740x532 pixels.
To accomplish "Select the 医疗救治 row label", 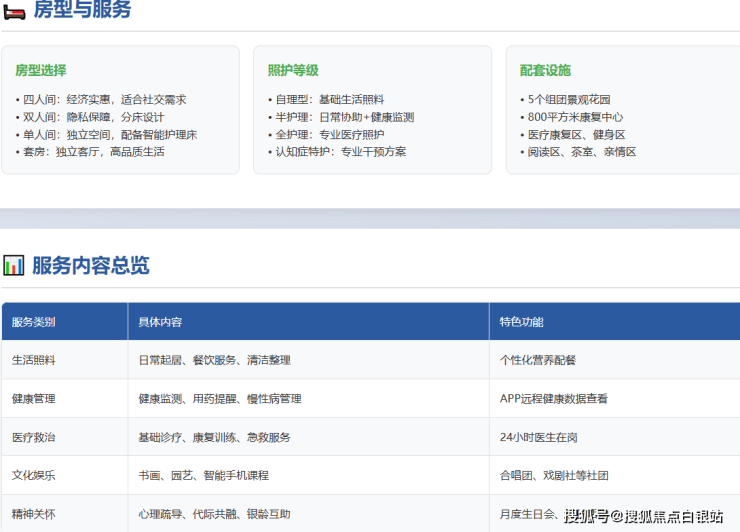I will tap(34, 437).
